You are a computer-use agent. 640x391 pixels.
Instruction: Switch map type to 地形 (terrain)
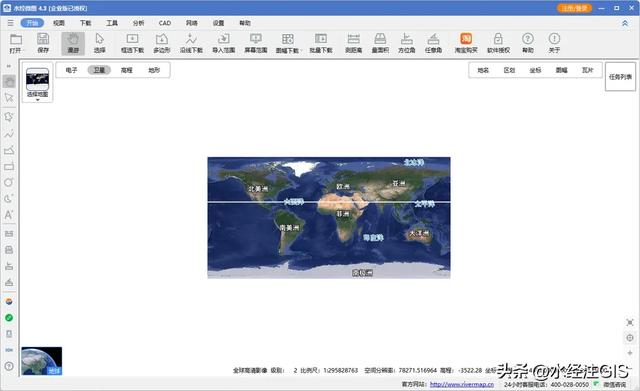click(154, 70)
